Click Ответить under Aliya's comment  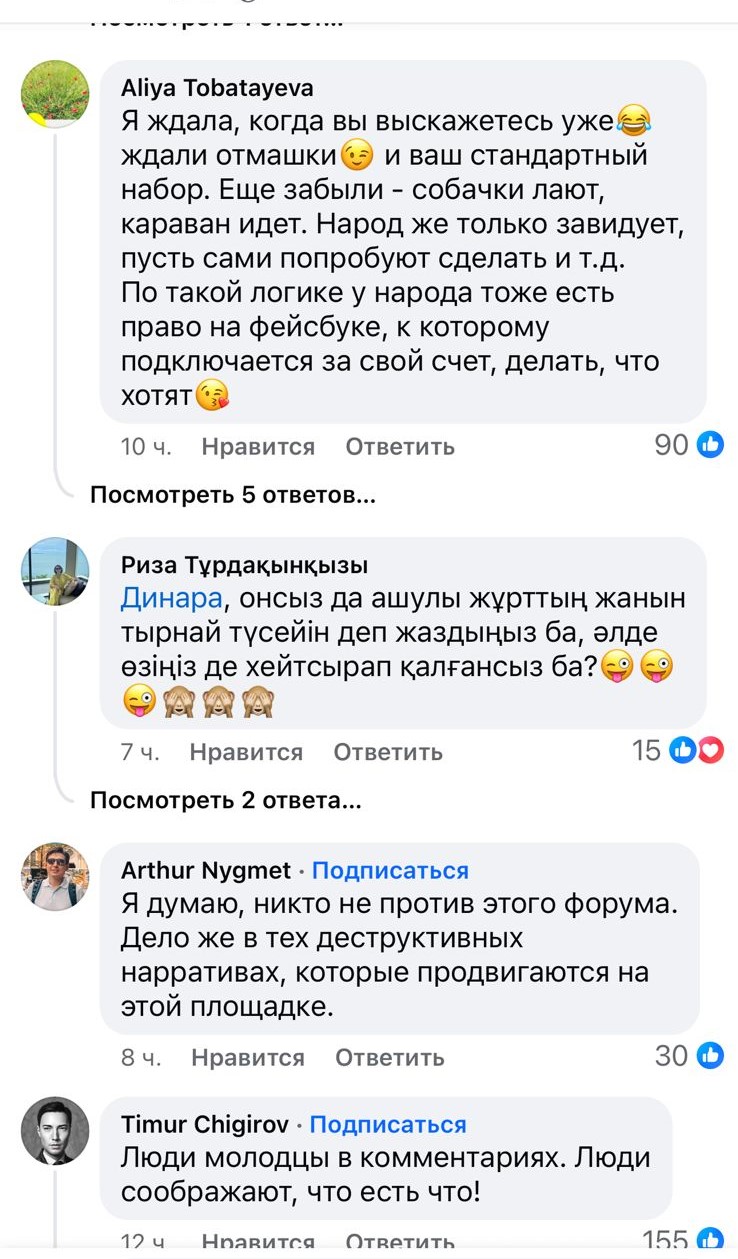(x=398, y=446)
